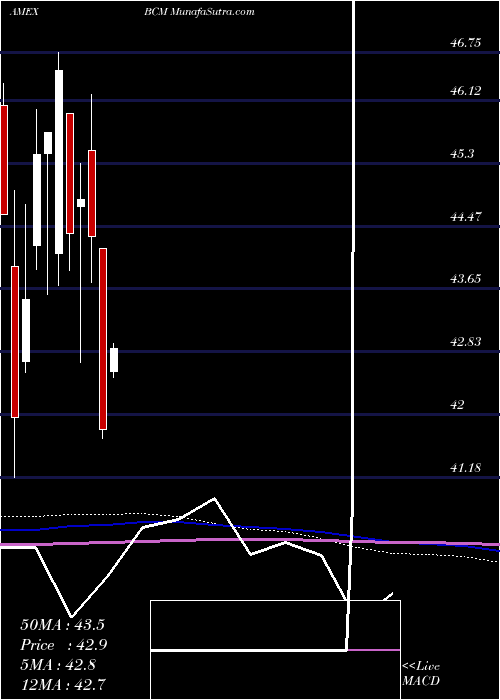The height and width of the screenshot is (700, 500).
Task: Select the 46.75 price level label
Action: (465, 43)
